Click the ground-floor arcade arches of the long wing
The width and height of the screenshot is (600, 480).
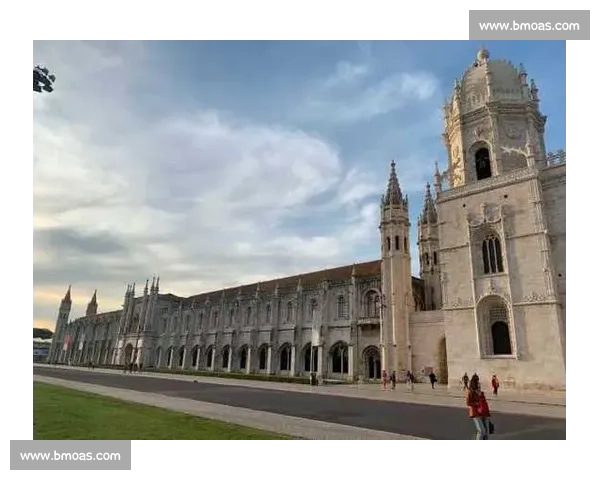[x=250, y=357]
